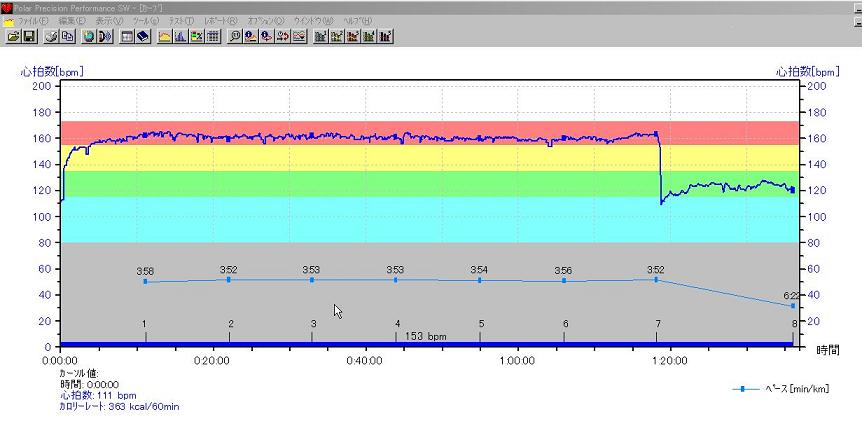
Task: Click lap marker 5 on the timeline
Action: point(480,331)
